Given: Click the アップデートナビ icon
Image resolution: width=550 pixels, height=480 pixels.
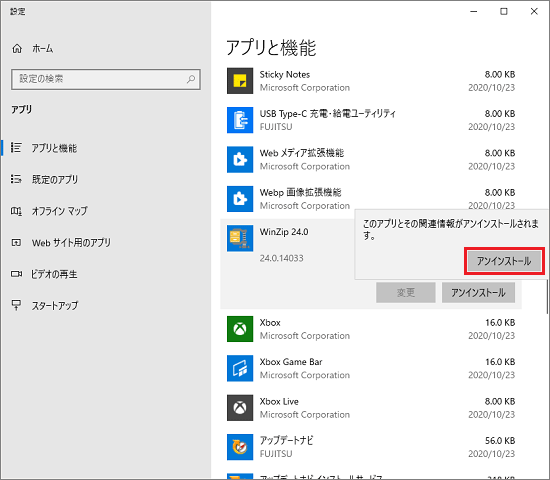Looking at the screenshot, I should pyautogui.click(x=240, y=447).
